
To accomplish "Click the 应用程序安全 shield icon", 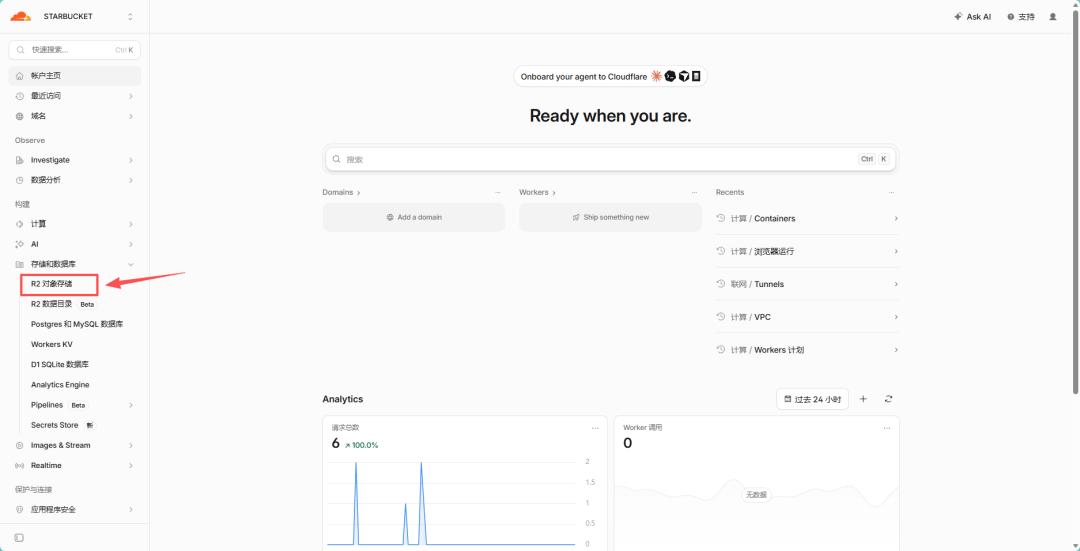I will [19, 510].
